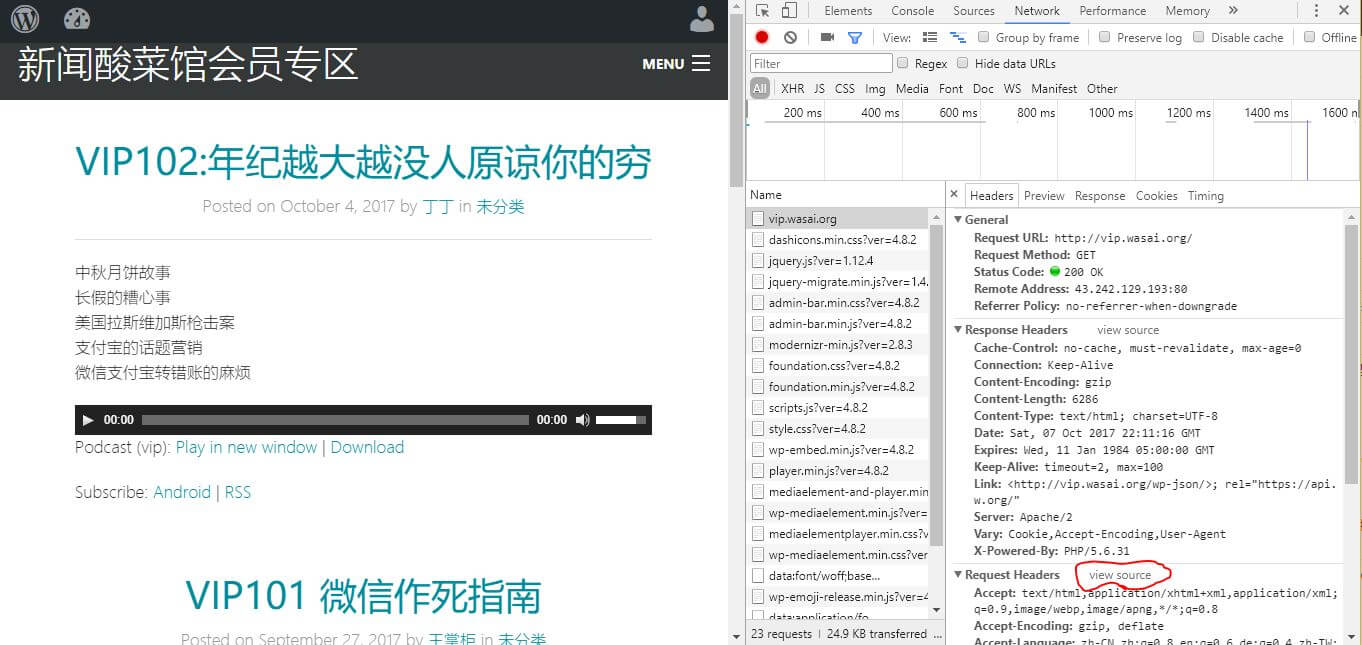The image size is (1362, 645).
Task: Stop recording network log with red button
Action: [762, 37]
